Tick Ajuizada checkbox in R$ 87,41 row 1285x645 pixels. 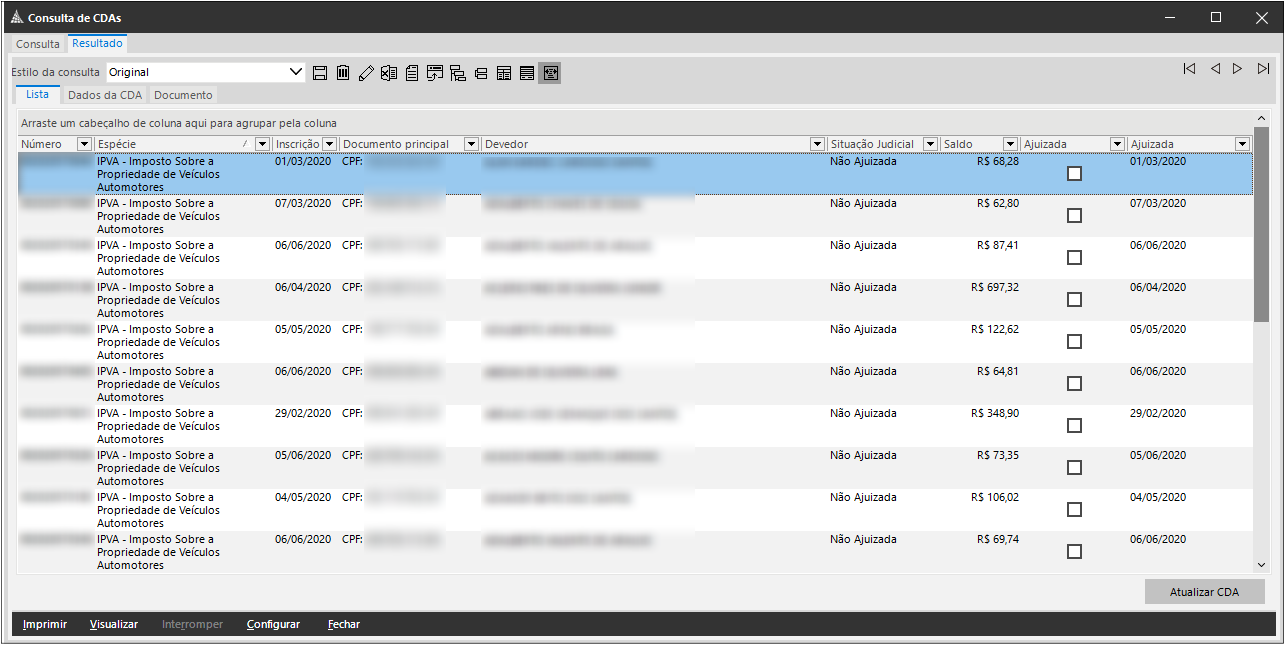1074,257
